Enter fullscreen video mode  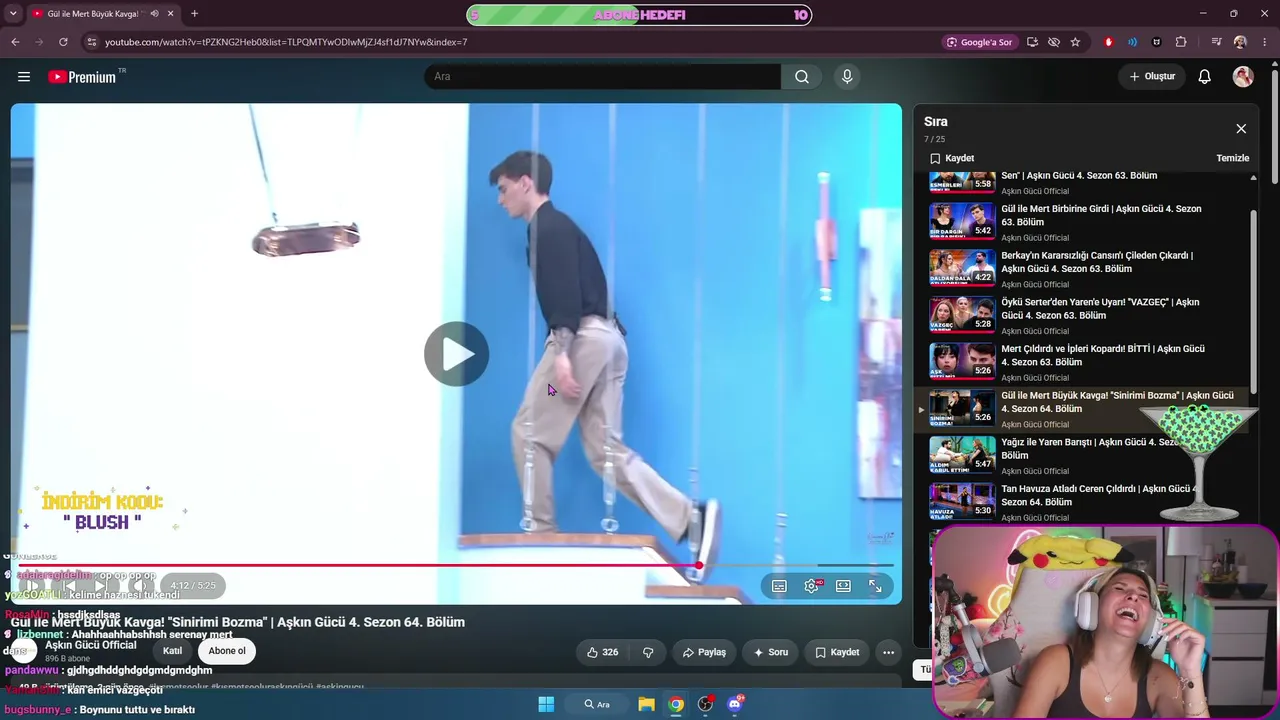(x=875, y=586)
